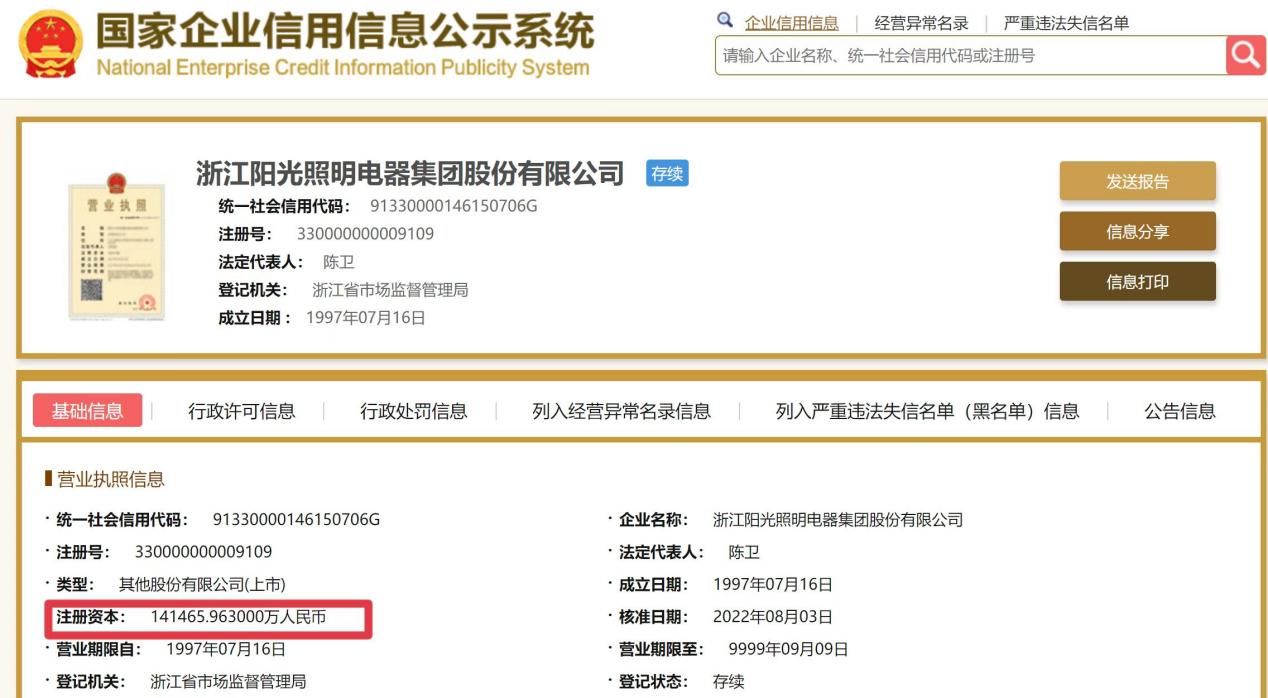
Task: Focus the enterprise name search input field
Action: pyautogui.click(x=968, y=56)
